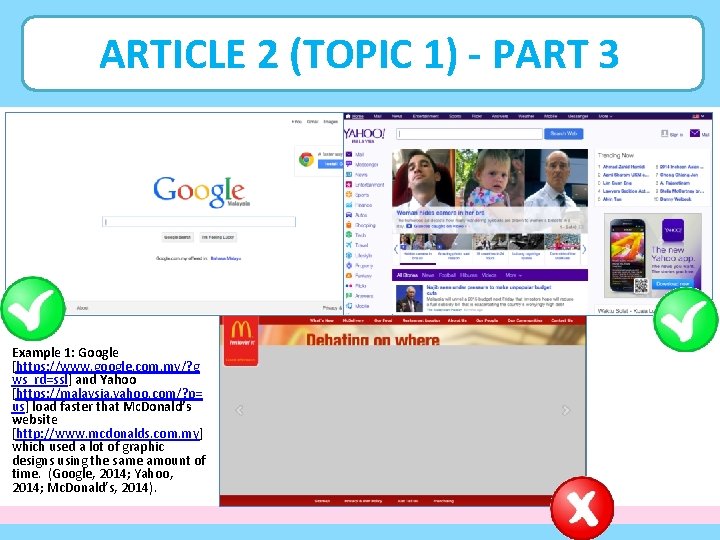Select Contact Us in McDonald's menu
This screenshot has height=540, width=720.
click(x=562, y=321)
